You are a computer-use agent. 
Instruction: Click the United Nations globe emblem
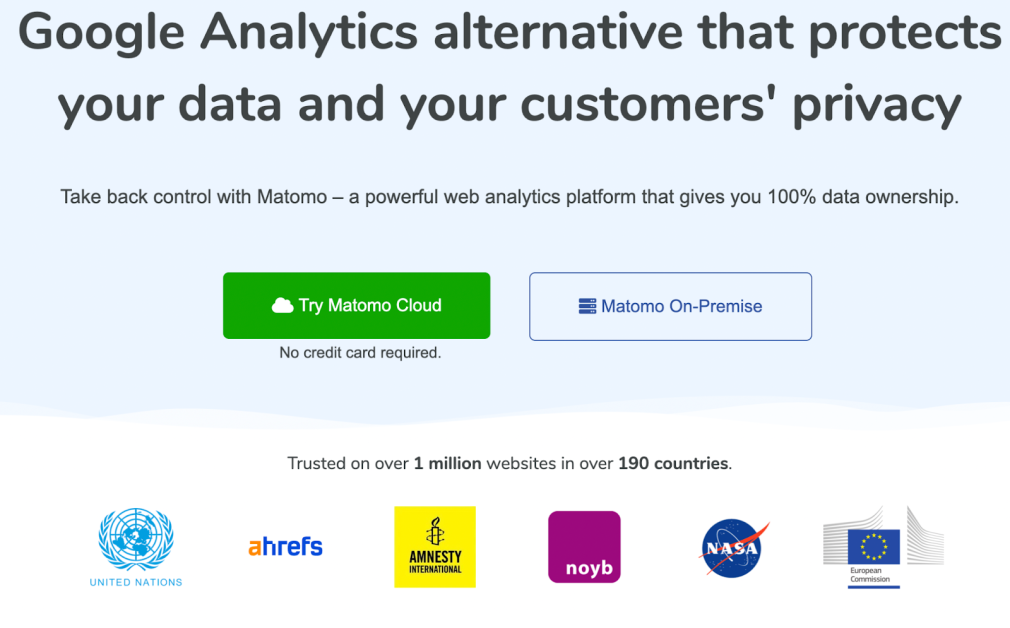135,539
